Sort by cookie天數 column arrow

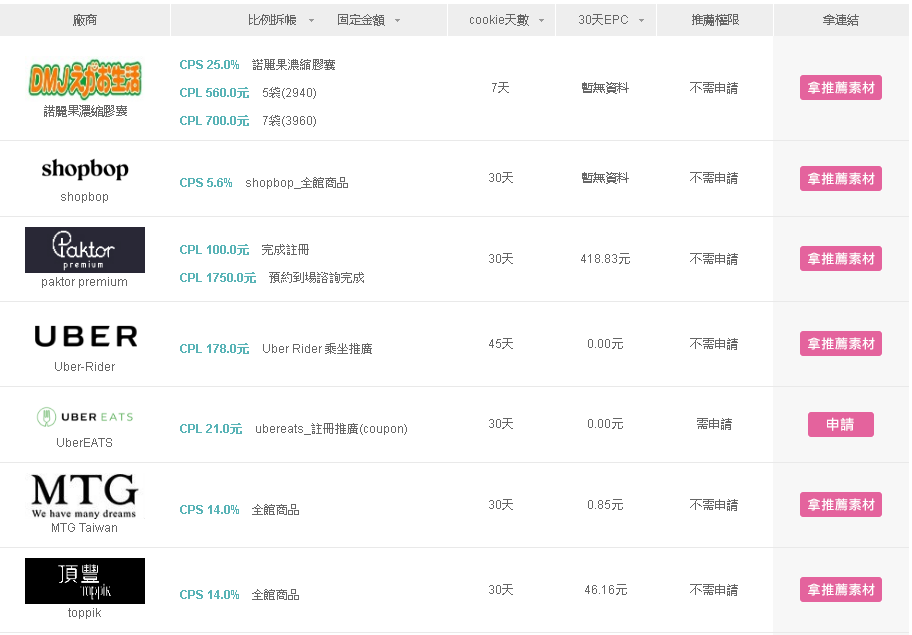point(542,21)
